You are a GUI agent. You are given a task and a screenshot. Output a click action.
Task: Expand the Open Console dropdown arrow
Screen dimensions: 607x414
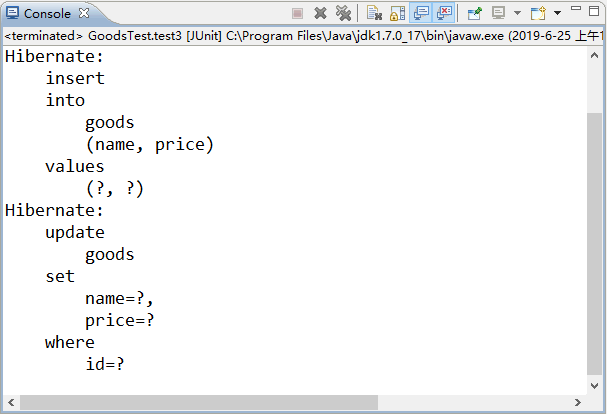(x=557, y=13)
